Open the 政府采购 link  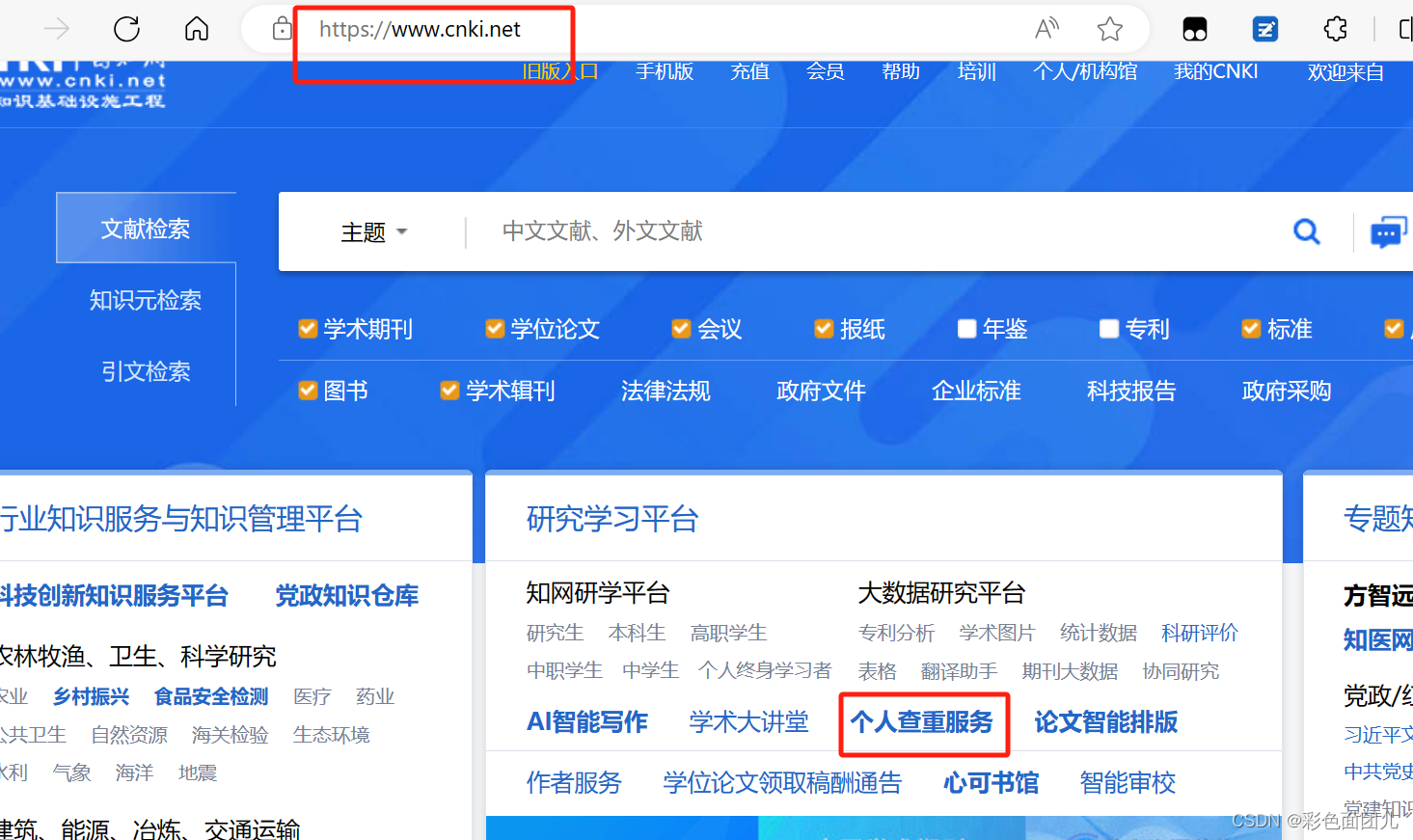1287,391
